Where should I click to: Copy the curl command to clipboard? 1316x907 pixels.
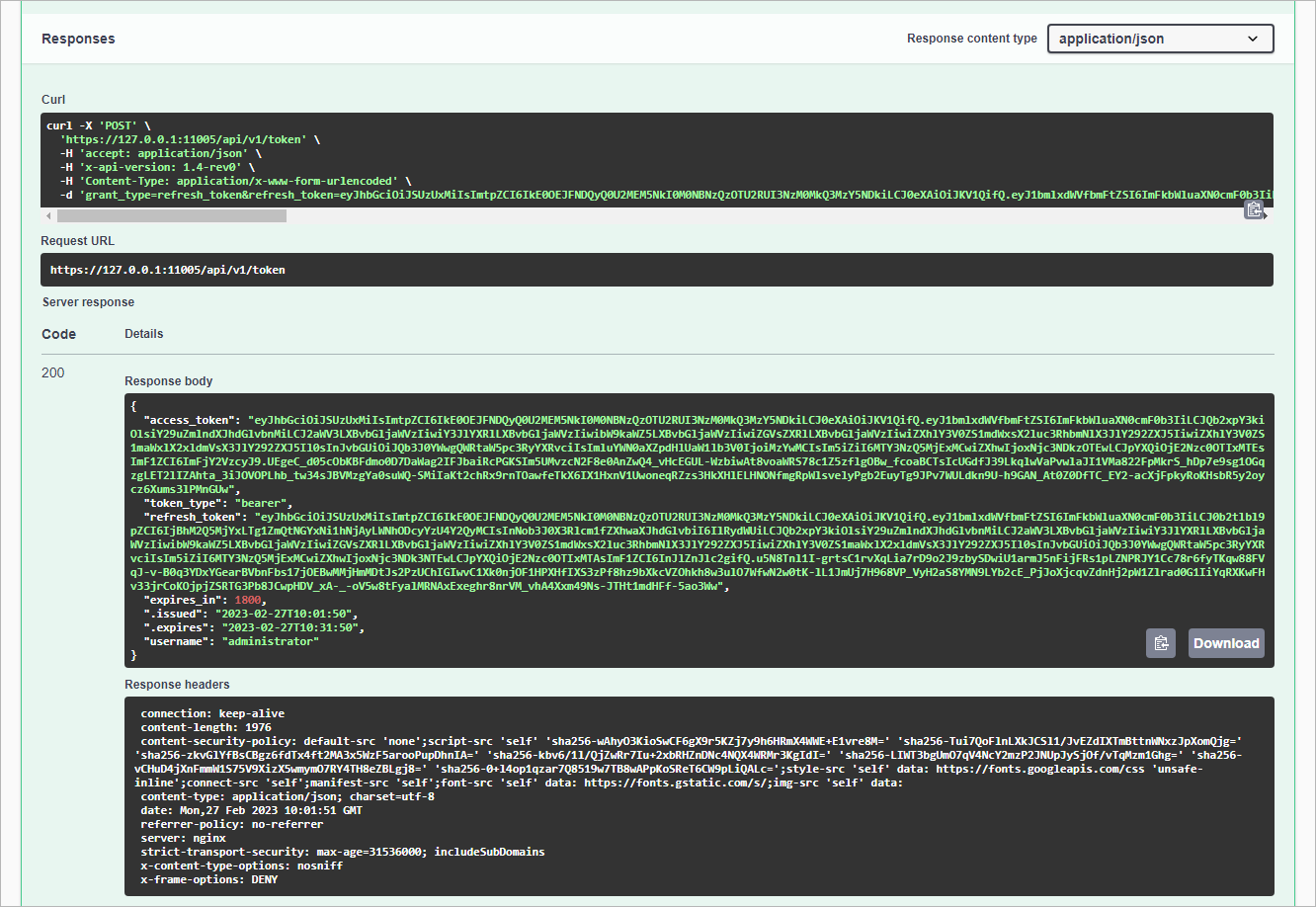1254,209
